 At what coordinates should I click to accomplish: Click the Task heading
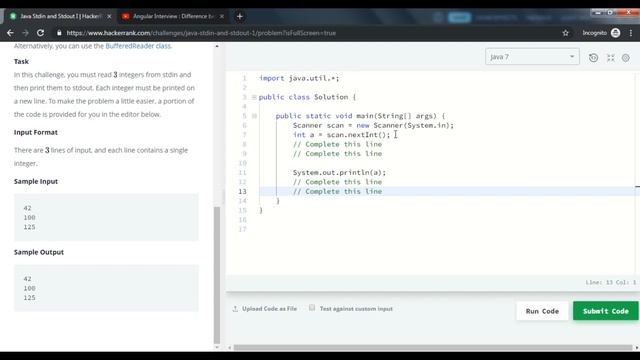[x=21, y=62]
